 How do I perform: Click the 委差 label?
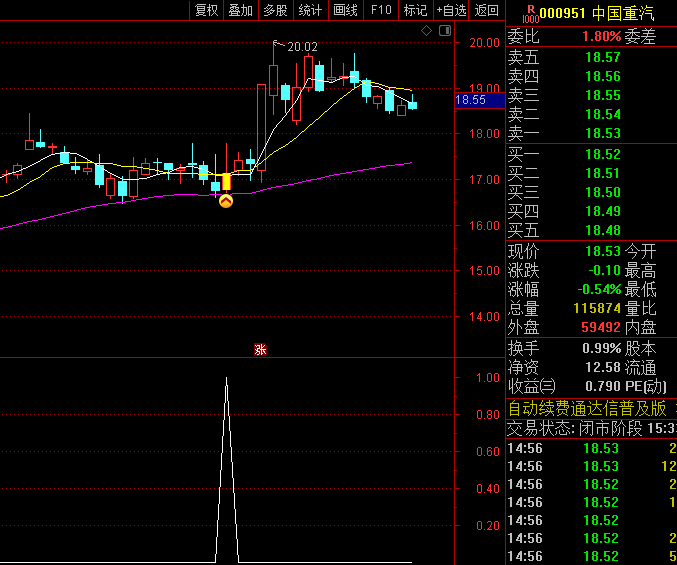point(640,36)
